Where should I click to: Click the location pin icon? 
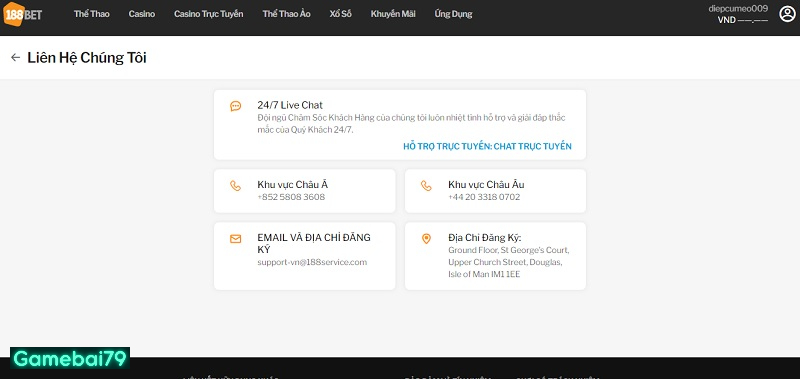pyautogui.click(x=426, y=239)
